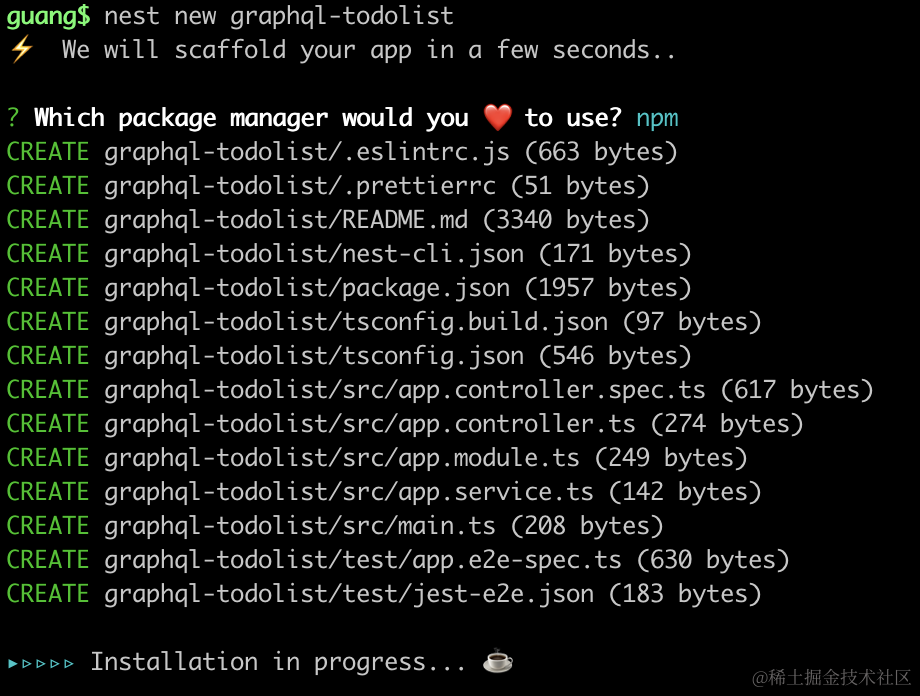Click the package.json file path
920x696 pixels.
click(x=307, y=288)
